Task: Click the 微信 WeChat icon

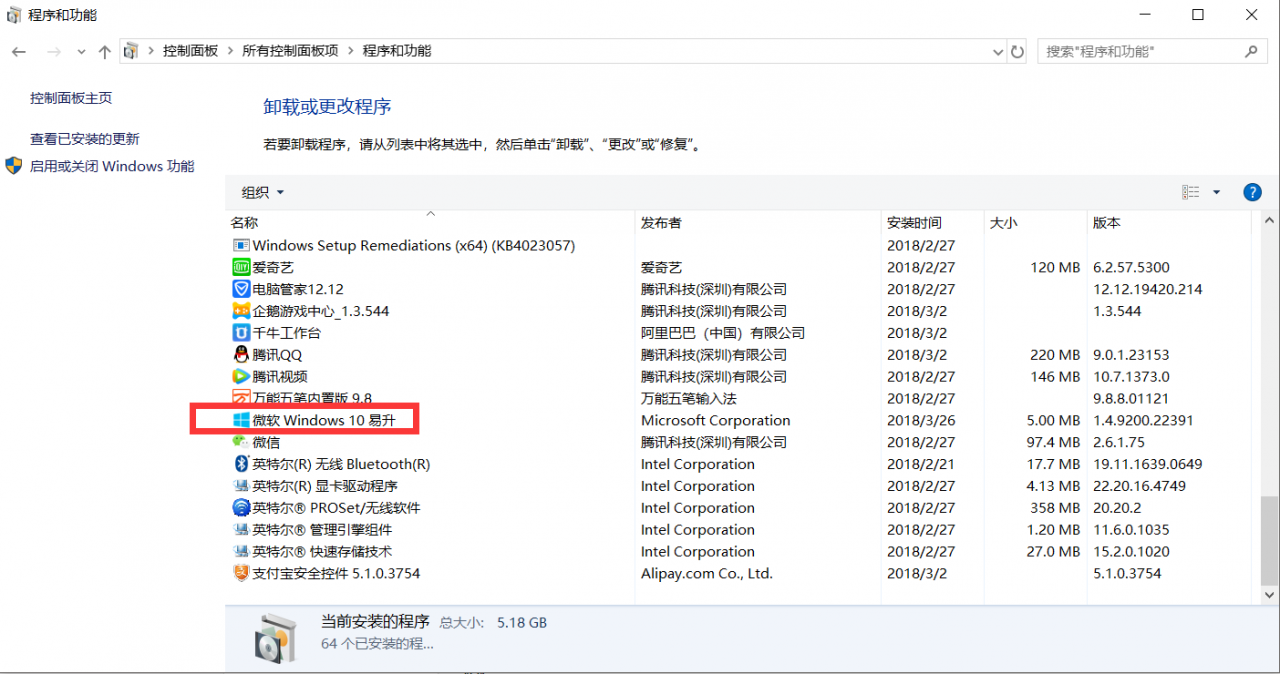Action: (x=241, y=442)
